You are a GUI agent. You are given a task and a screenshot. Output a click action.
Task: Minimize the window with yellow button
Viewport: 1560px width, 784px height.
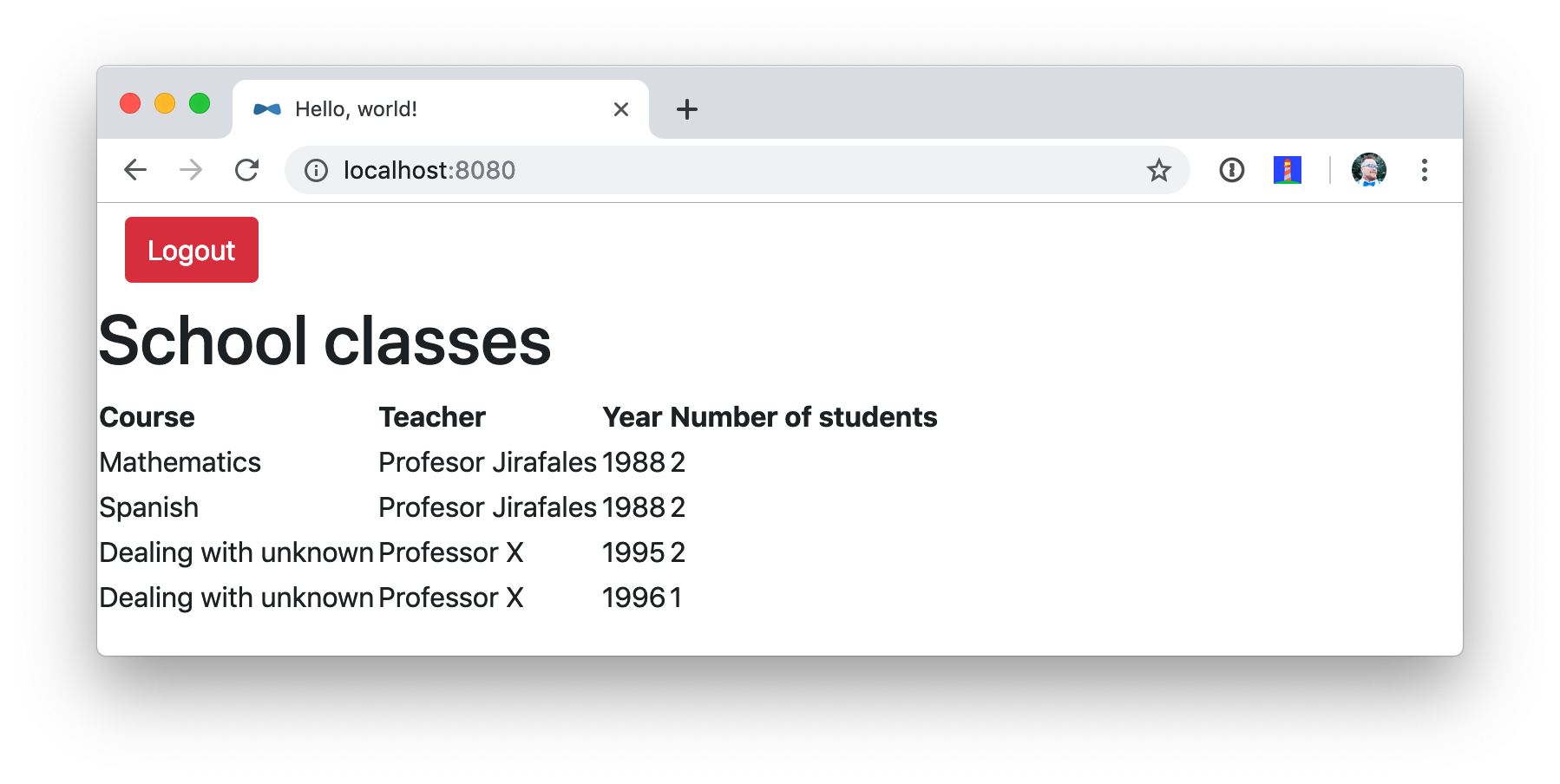pyautogui.click(x=165, y=104)
